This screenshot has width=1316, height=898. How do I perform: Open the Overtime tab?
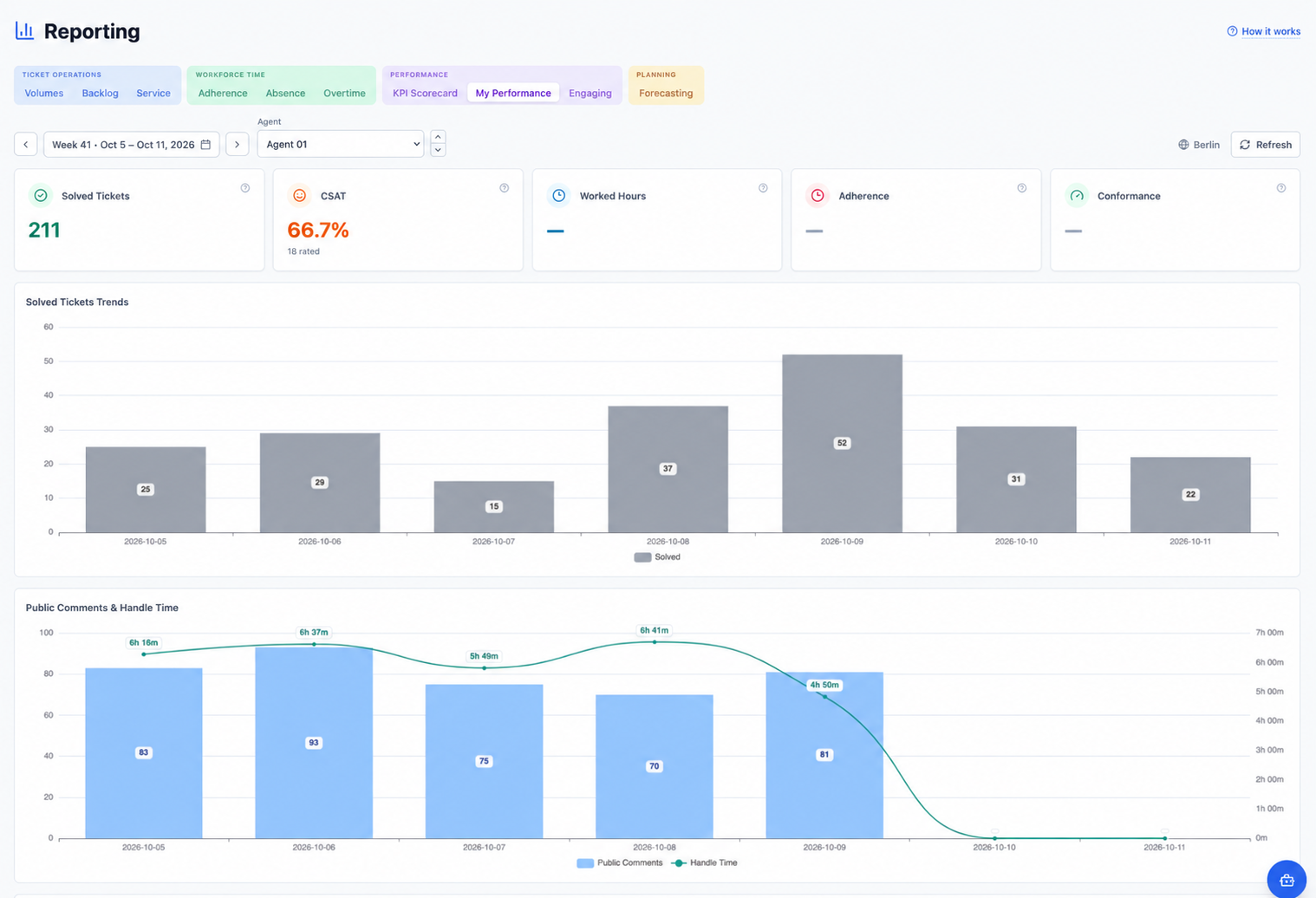click(x=344, y=94)
